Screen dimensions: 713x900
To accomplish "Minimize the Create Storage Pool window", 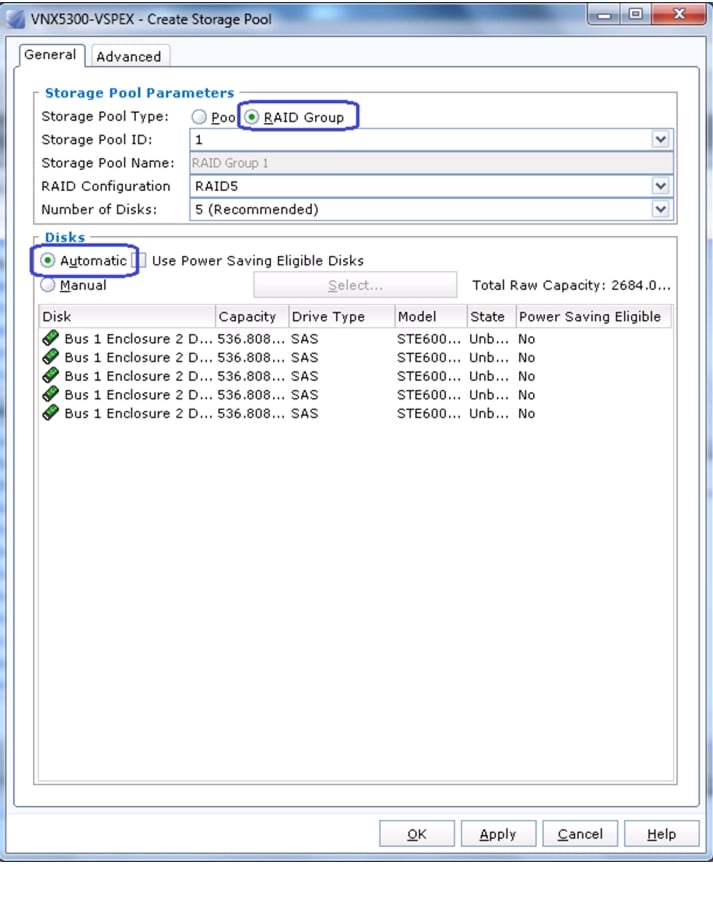I will [x=604, y=14].
